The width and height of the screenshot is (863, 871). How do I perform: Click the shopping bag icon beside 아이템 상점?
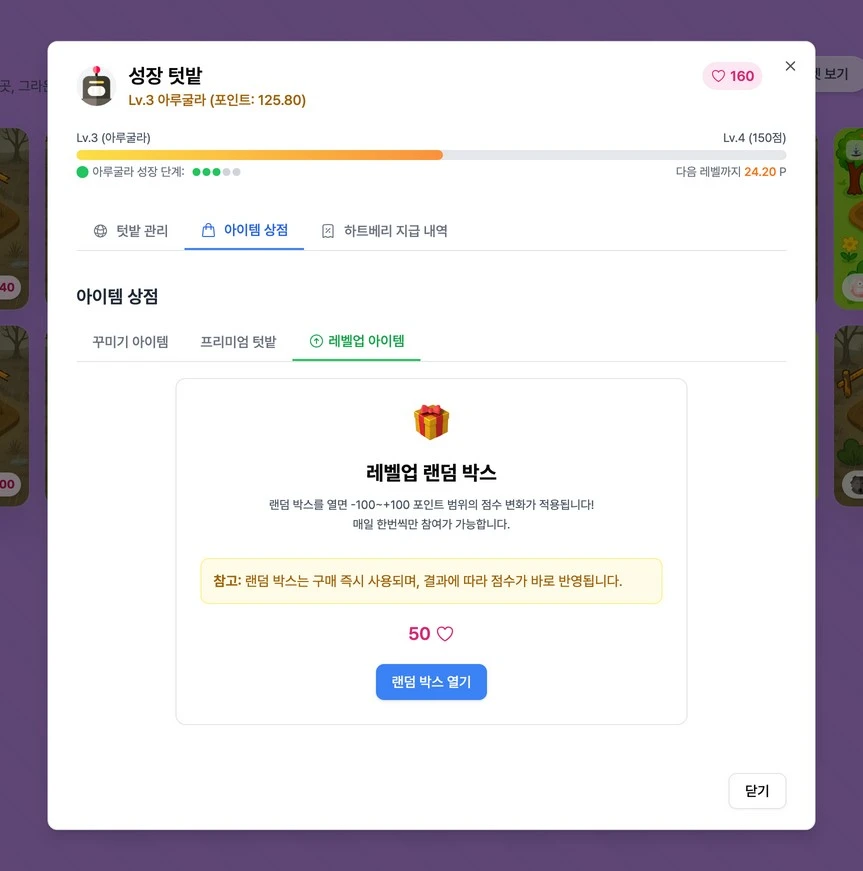[x=208, y=230]
